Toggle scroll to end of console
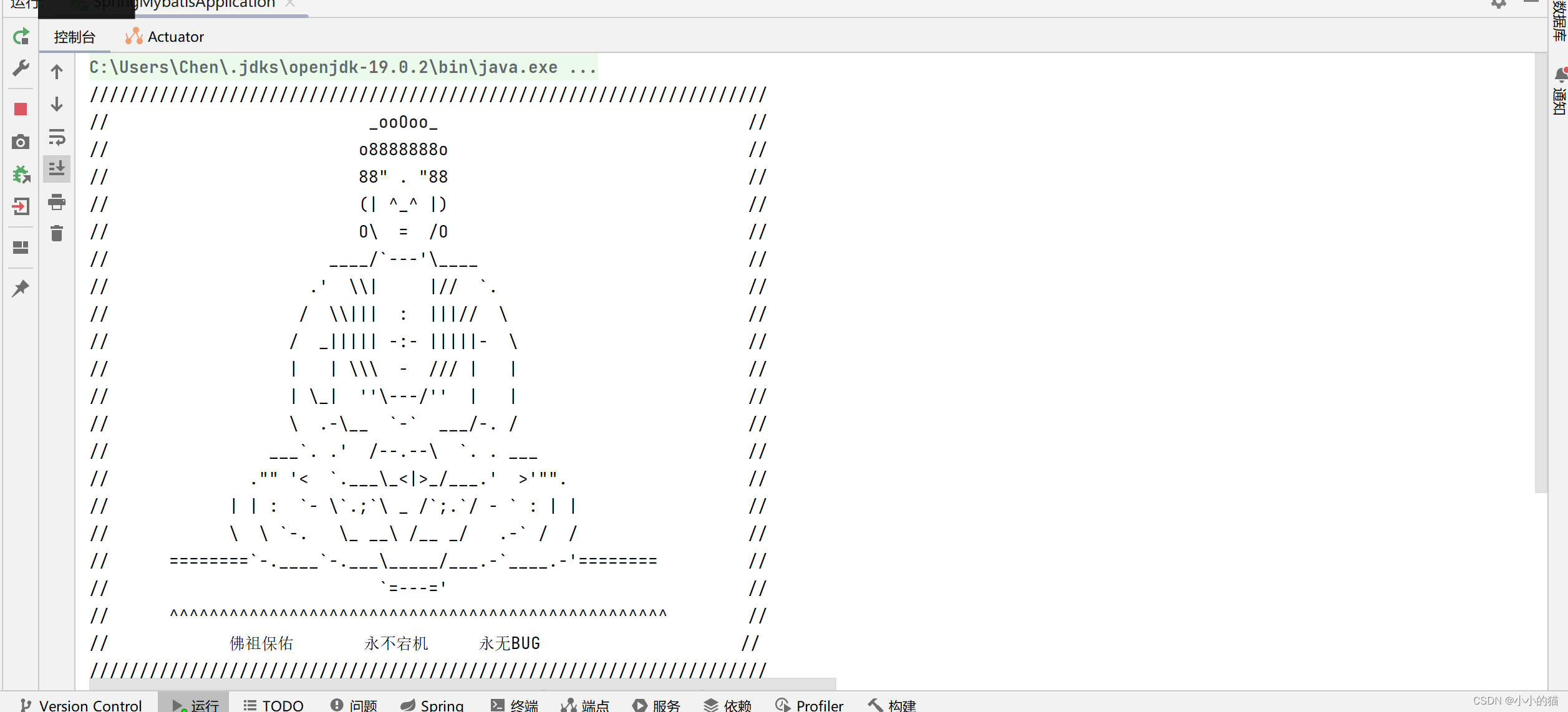1568x712 pixels. (57, 168)
